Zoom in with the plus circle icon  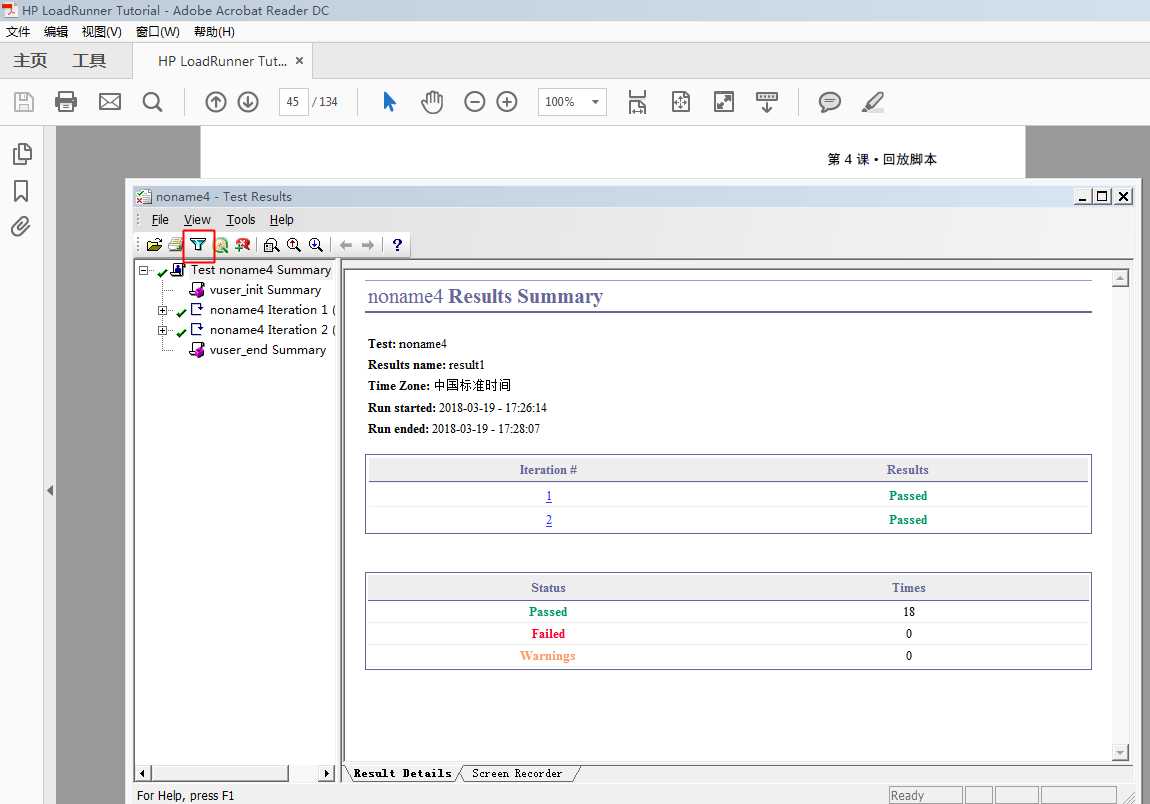[x=507, y=101]
